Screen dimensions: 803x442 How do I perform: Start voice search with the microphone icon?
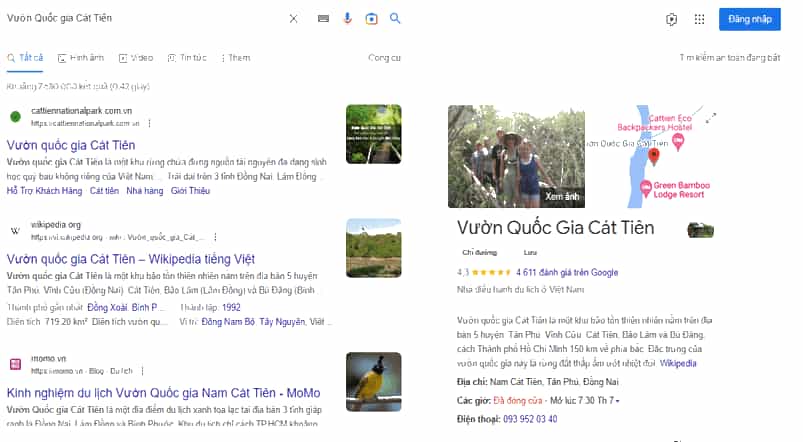tap(347, 18)
